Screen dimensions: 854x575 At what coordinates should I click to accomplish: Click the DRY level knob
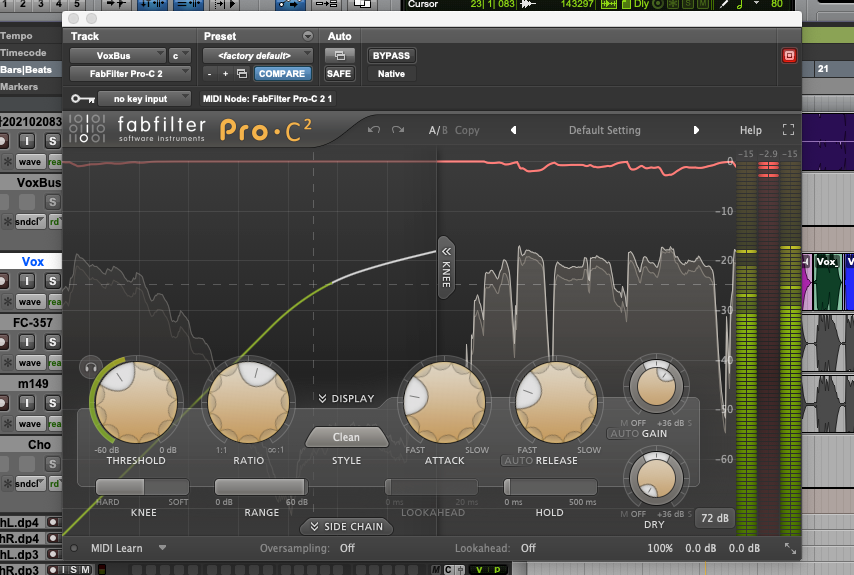(656, 478)
